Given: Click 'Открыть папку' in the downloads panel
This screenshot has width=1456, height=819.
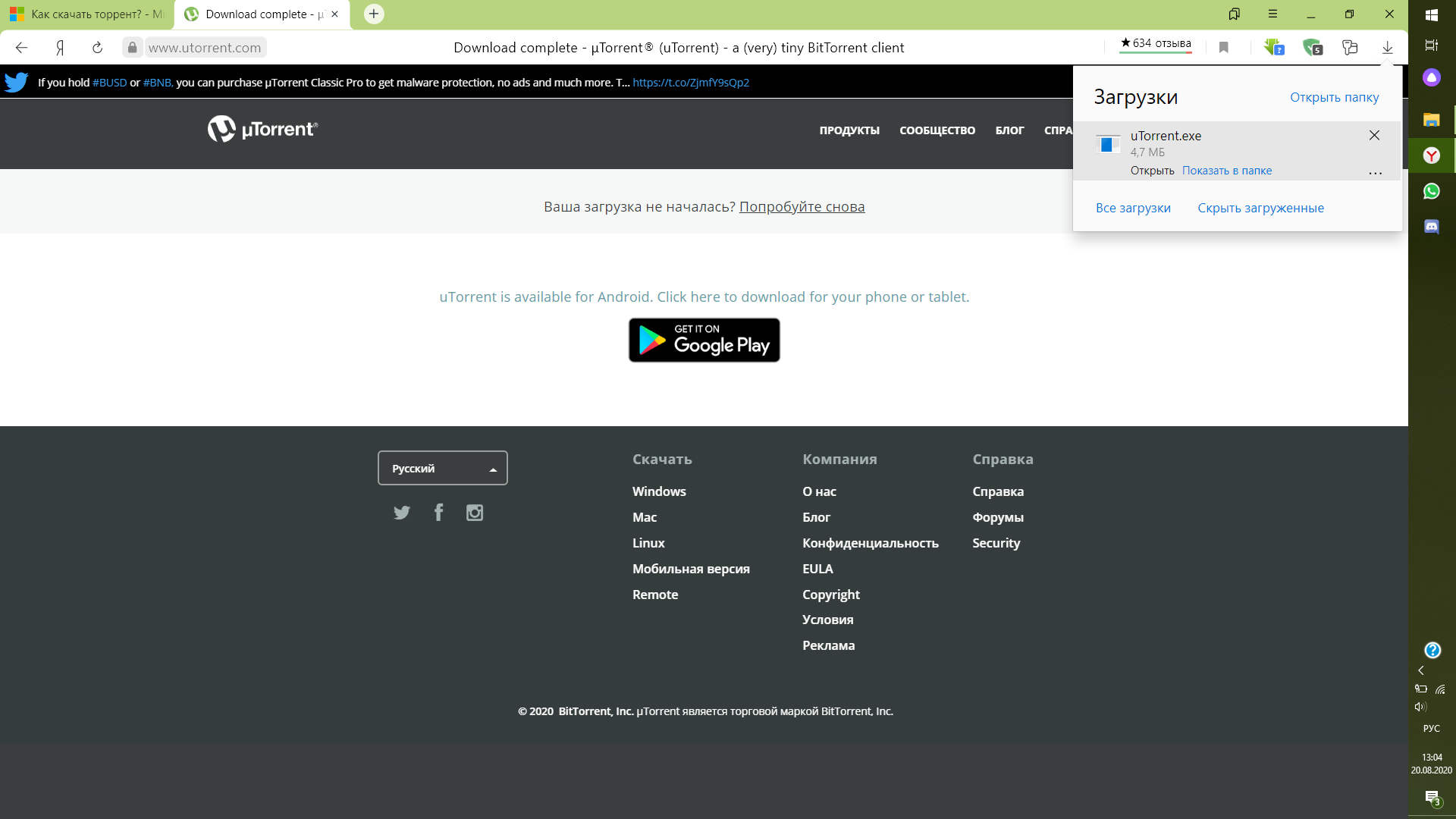Looking at the screenshot, I should (1334, 97).
